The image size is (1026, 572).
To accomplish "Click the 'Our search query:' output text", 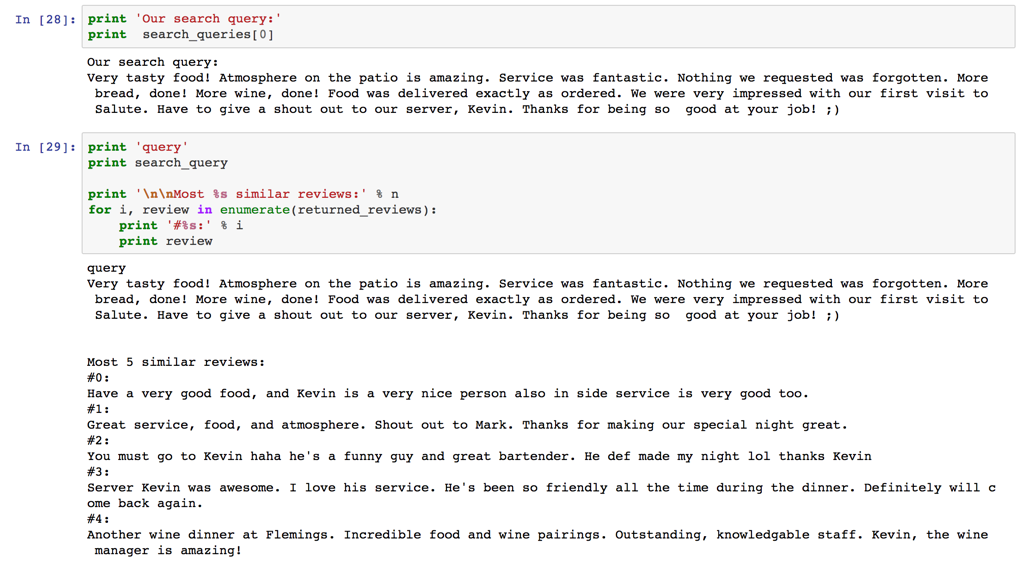I will click(152, 62).
